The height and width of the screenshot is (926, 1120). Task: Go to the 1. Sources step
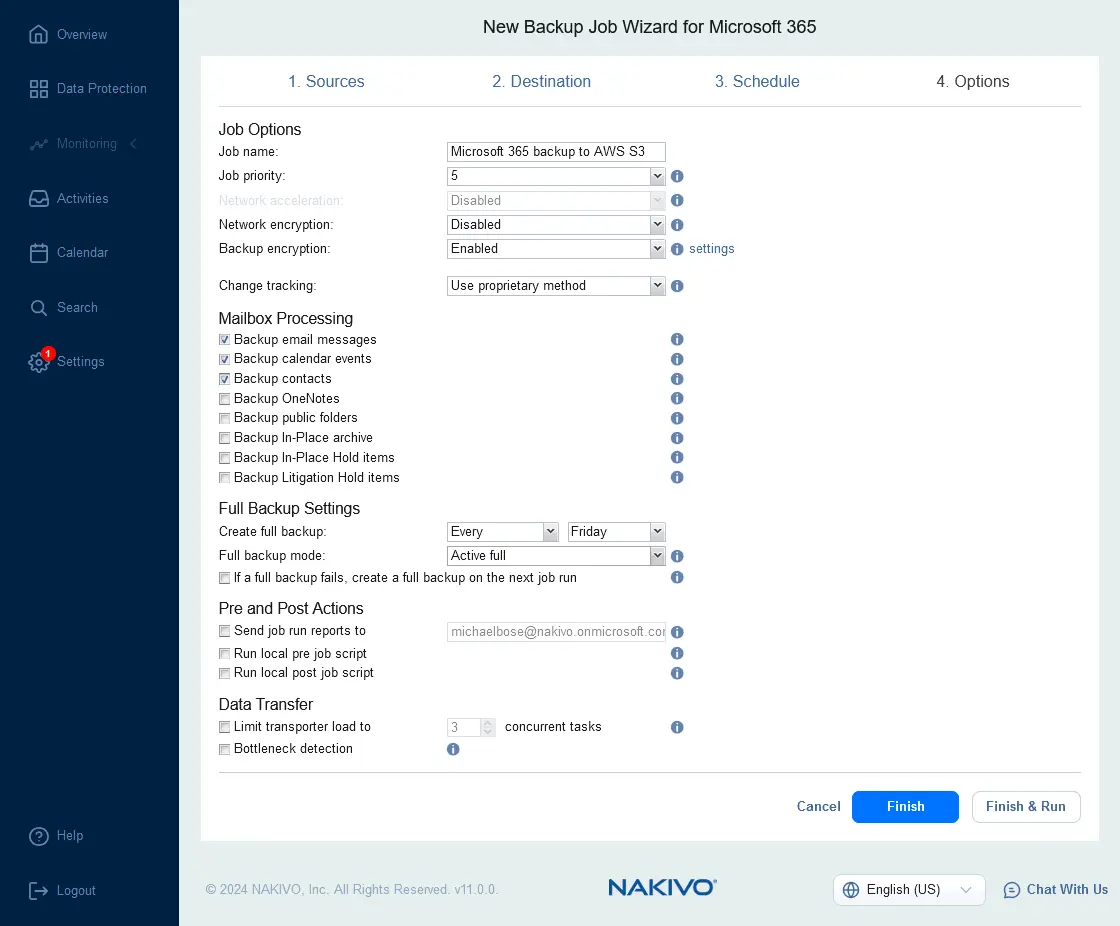tap(326, 81)
